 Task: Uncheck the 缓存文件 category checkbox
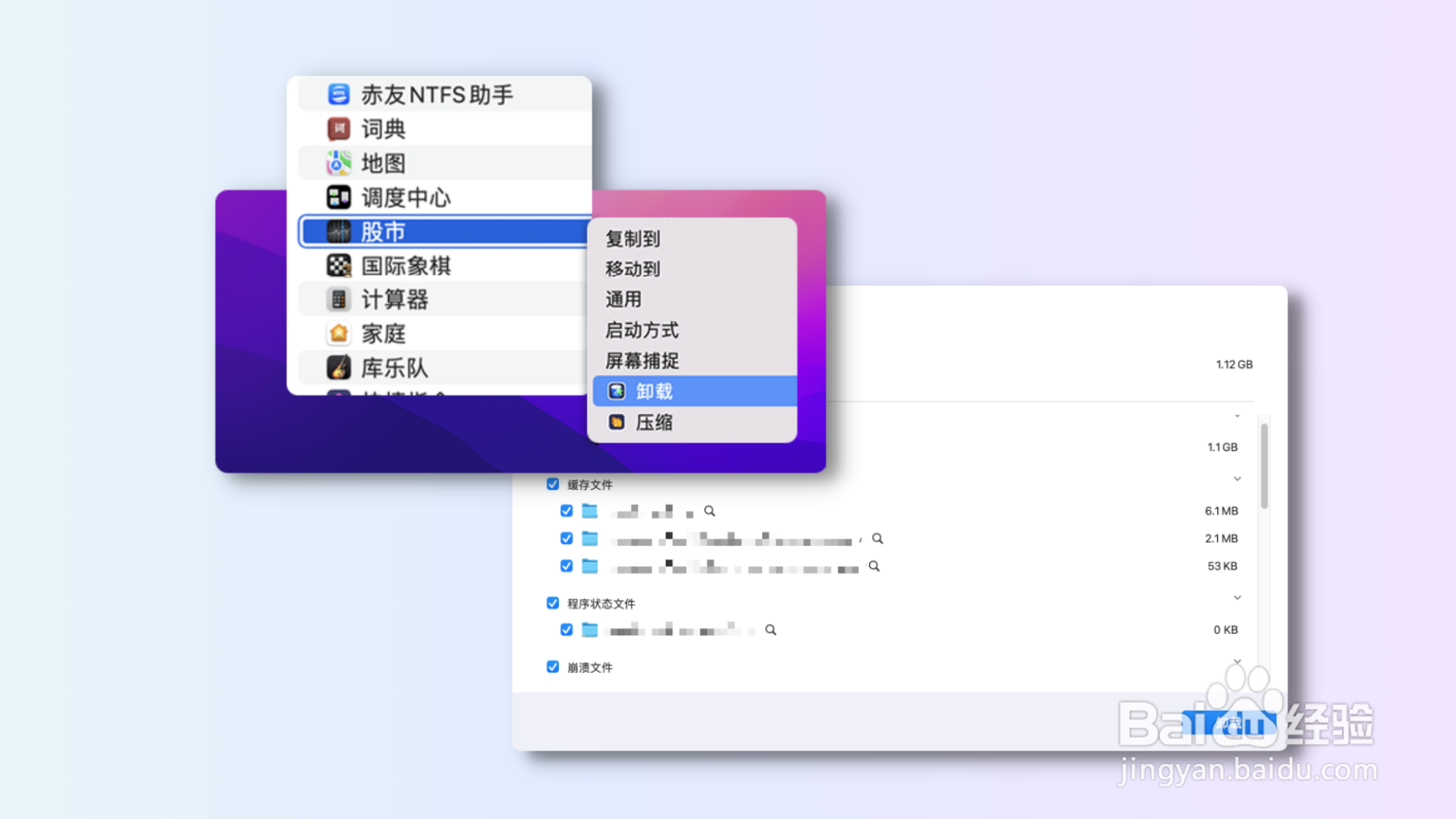pos(553,484)
